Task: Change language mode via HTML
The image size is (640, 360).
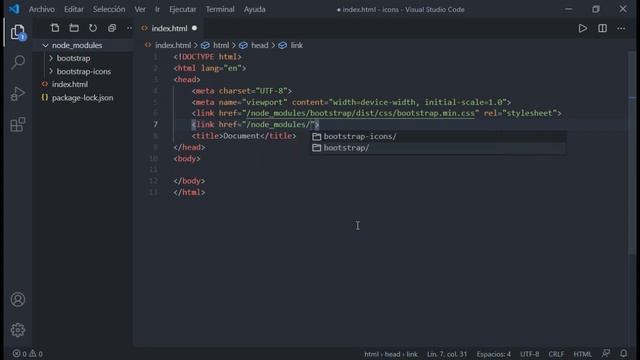Action: pos(582,354)
